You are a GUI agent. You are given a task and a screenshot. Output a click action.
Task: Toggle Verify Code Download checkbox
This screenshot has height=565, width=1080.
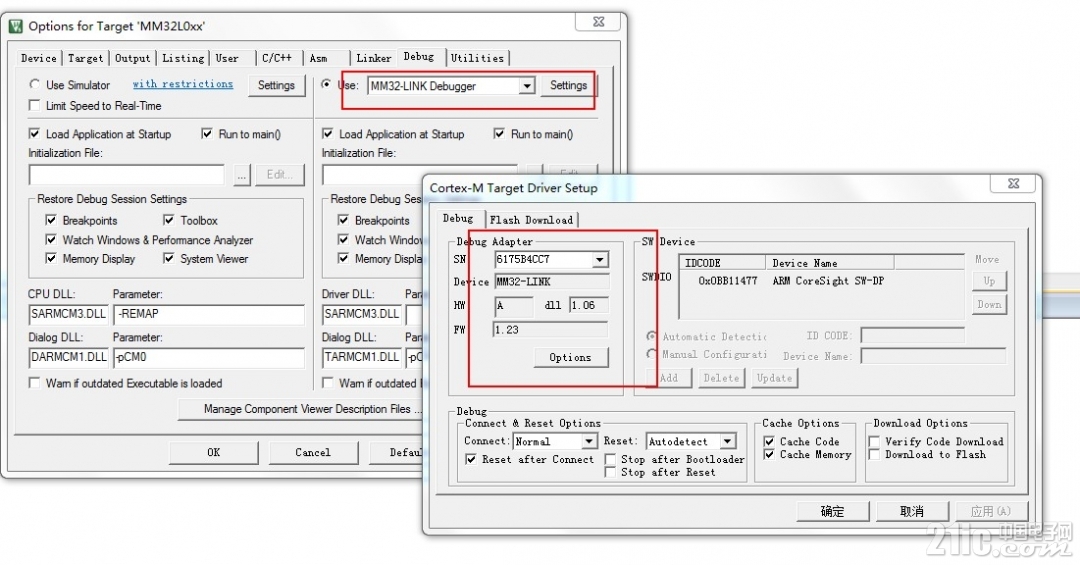[x=875, y=441]
